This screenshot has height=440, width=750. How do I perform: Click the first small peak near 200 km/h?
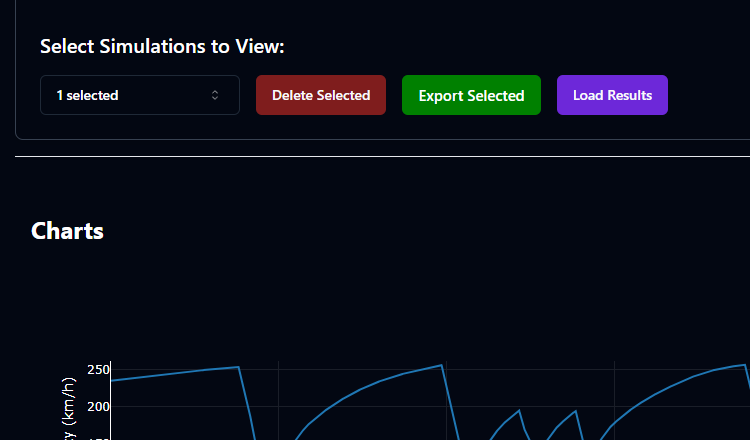(519, 410)
